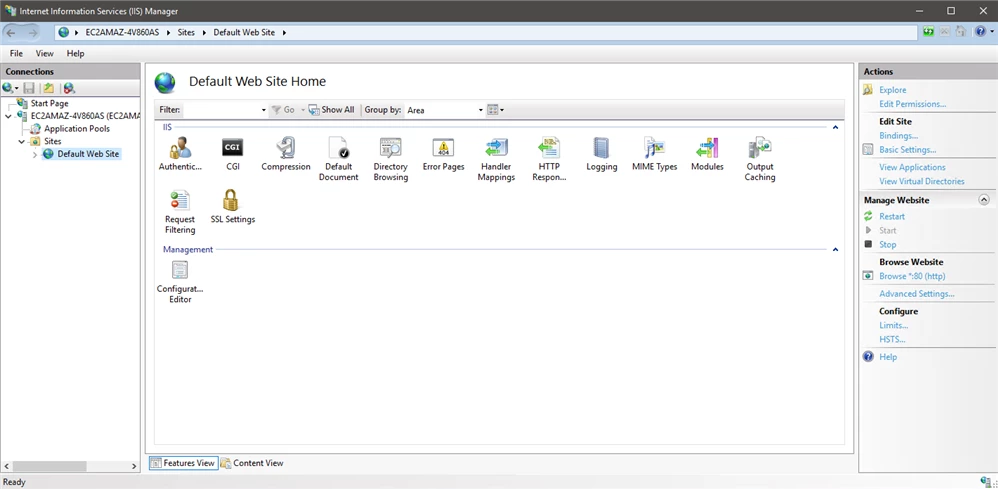998x489 pixels.
Task: Open the Modules feature
Action: (x=707, y=155)
